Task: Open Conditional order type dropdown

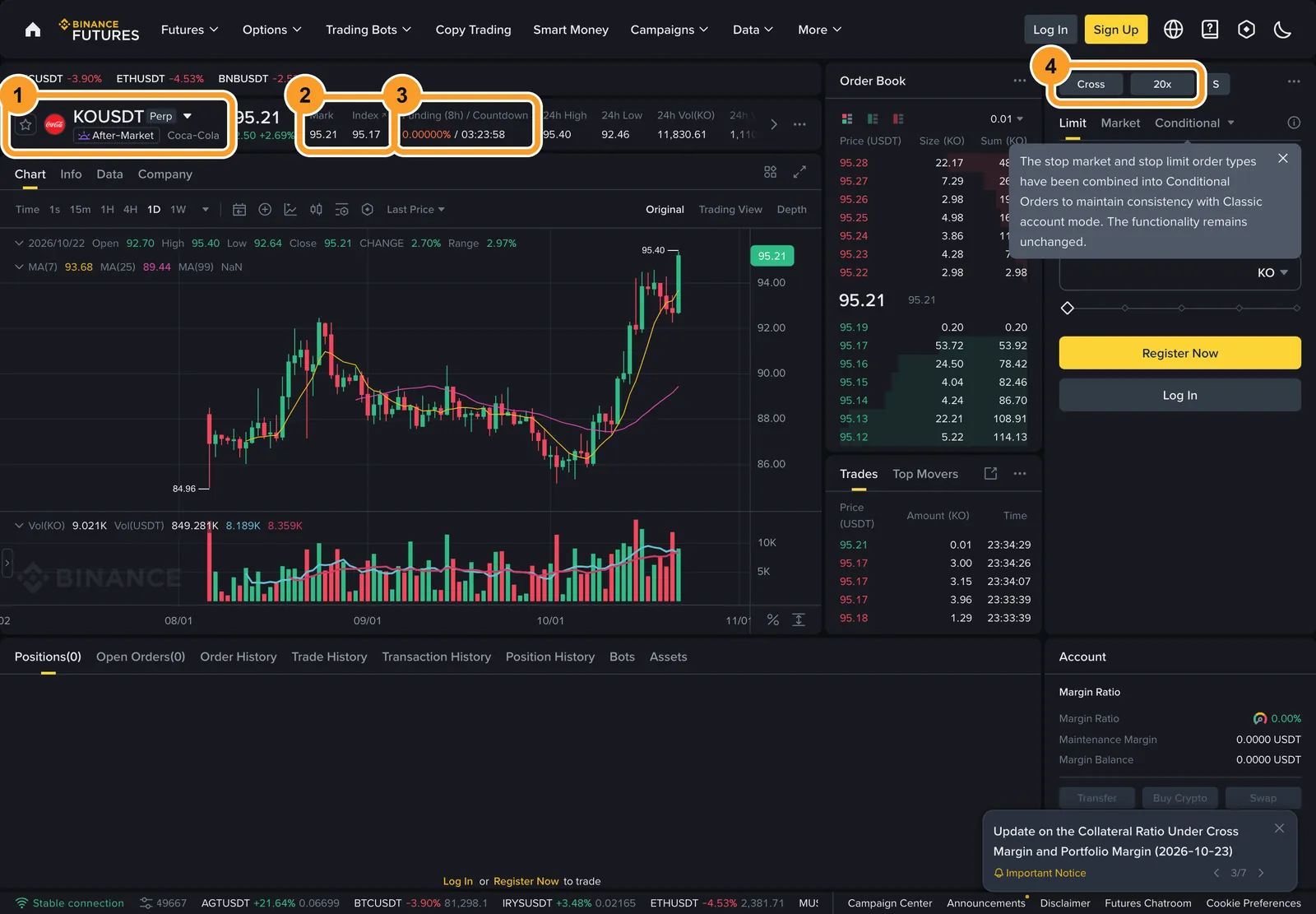Action: [x=1194, y=123]
